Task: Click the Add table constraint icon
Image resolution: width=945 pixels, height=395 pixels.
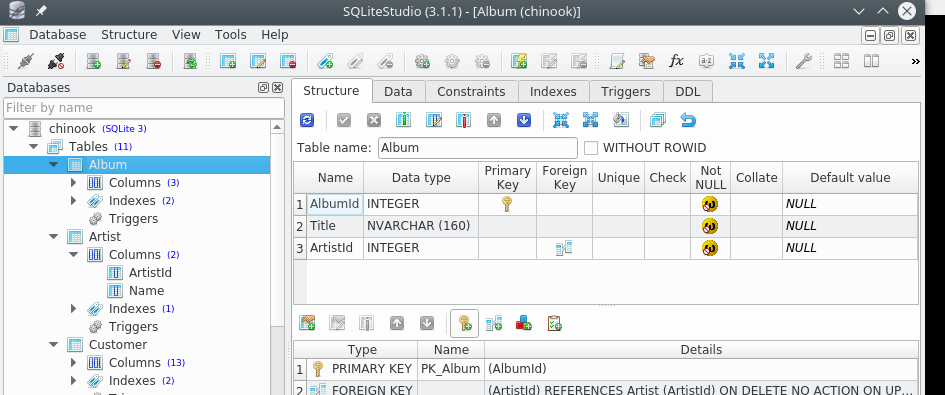Action: coord(307,324)
